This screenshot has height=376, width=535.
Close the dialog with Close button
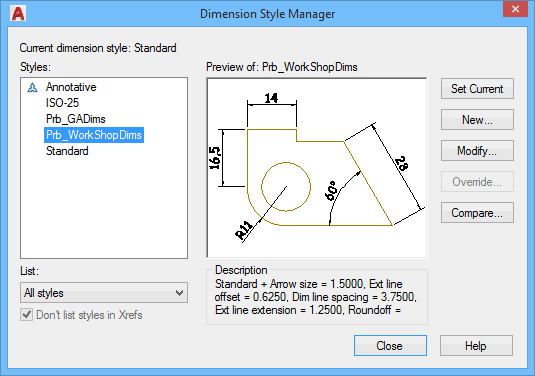(390, 346)
